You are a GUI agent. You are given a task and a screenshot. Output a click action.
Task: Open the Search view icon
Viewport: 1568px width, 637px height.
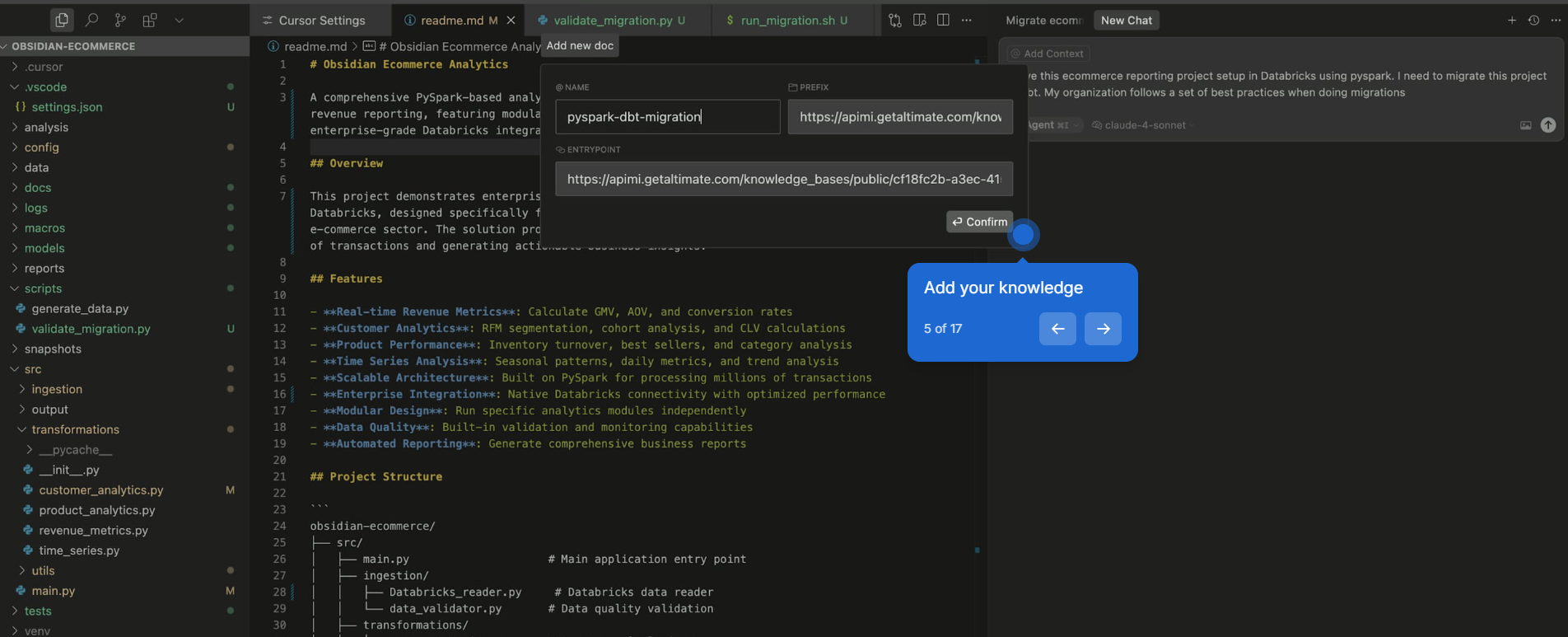pos(91,20)
